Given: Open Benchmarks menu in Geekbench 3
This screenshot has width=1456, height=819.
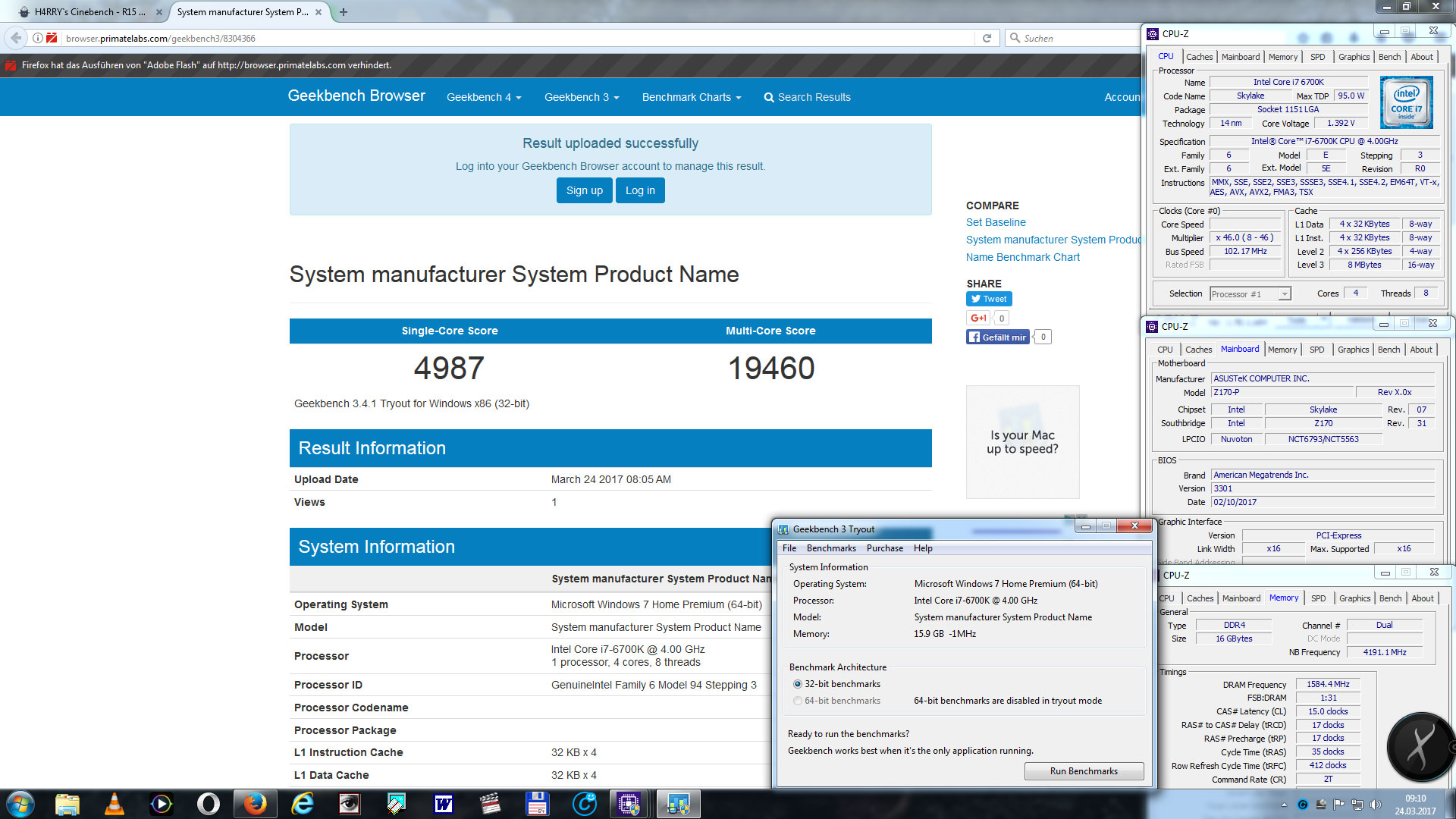Looking at the screenshot, I should coord(831,548).
